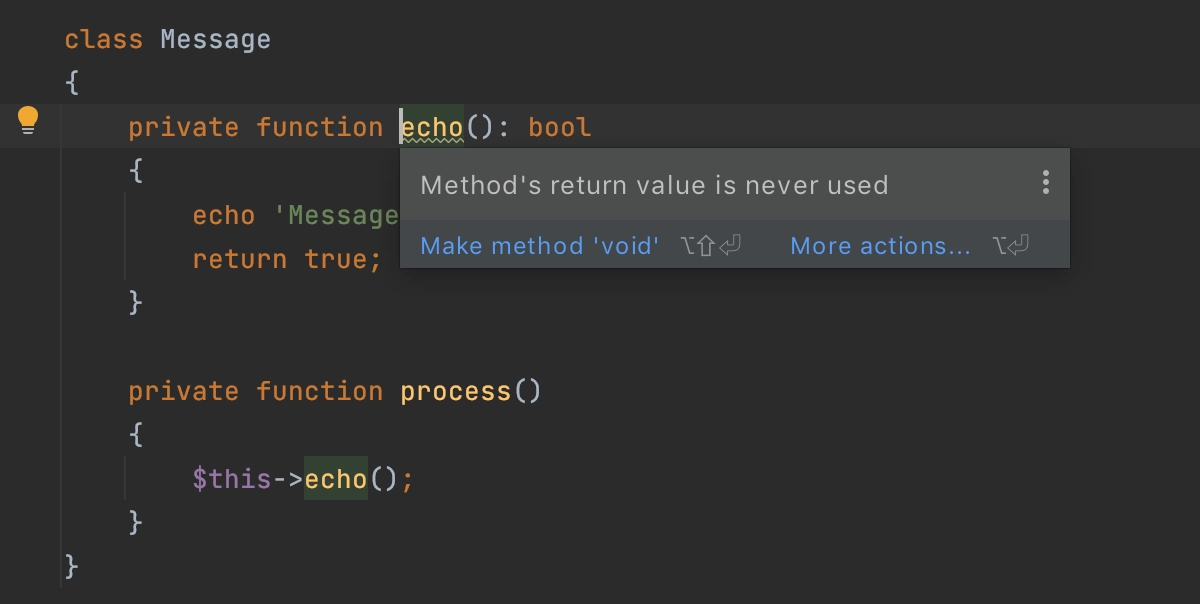Image resolution: width=1200 pixels, height=604 pixels.
Task: Click the class keyword
Action: click(x=104, y=40)
